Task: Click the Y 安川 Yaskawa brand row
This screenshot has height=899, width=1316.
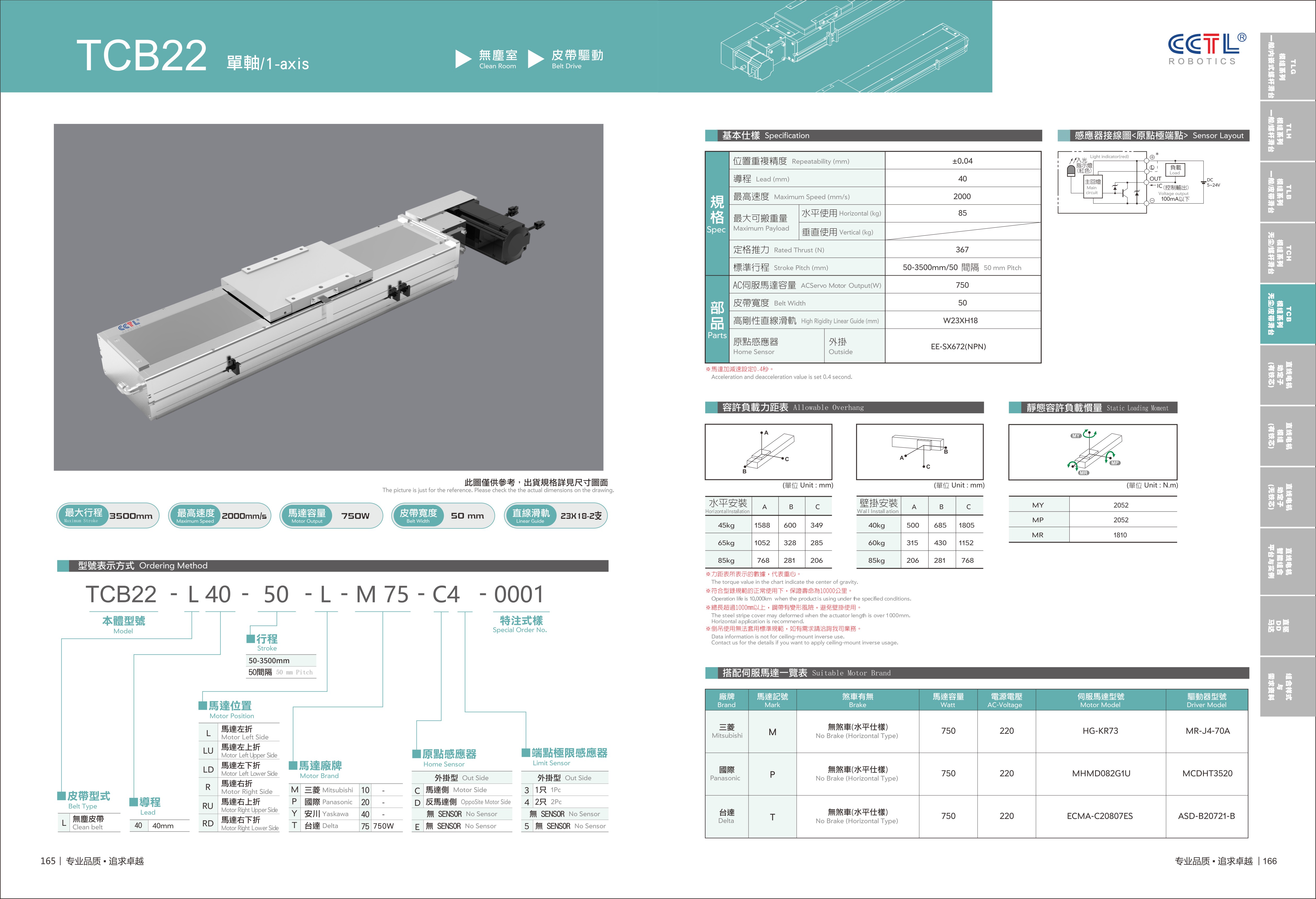Action: [x=345, y=814]
